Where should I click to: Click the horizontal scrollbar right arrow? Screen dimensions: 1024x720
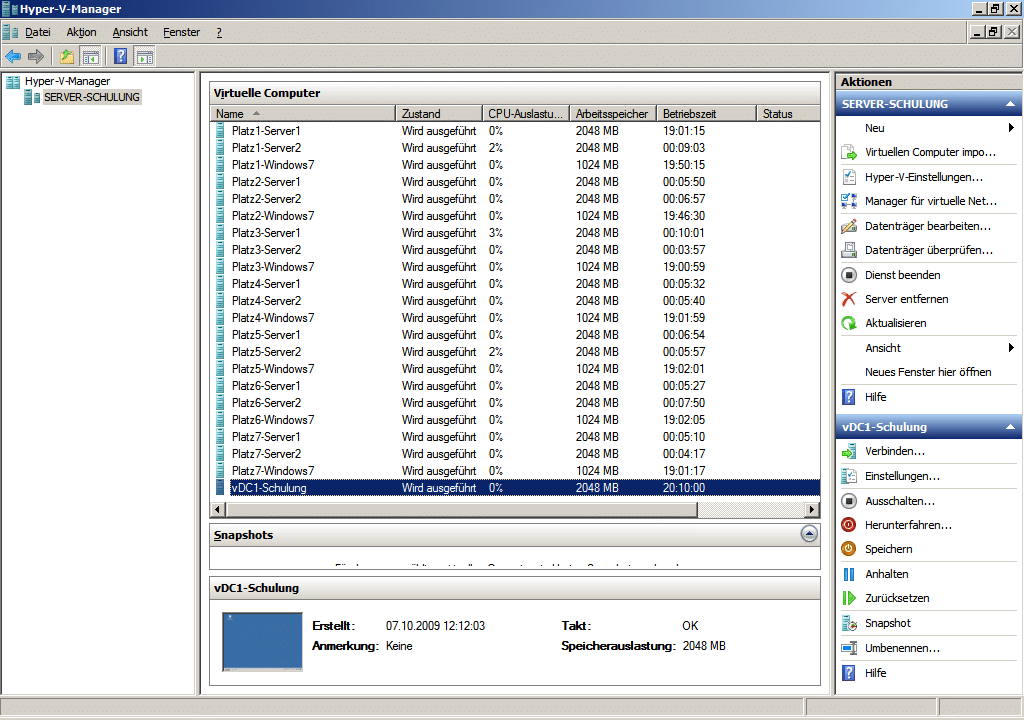tap(812, 509)
